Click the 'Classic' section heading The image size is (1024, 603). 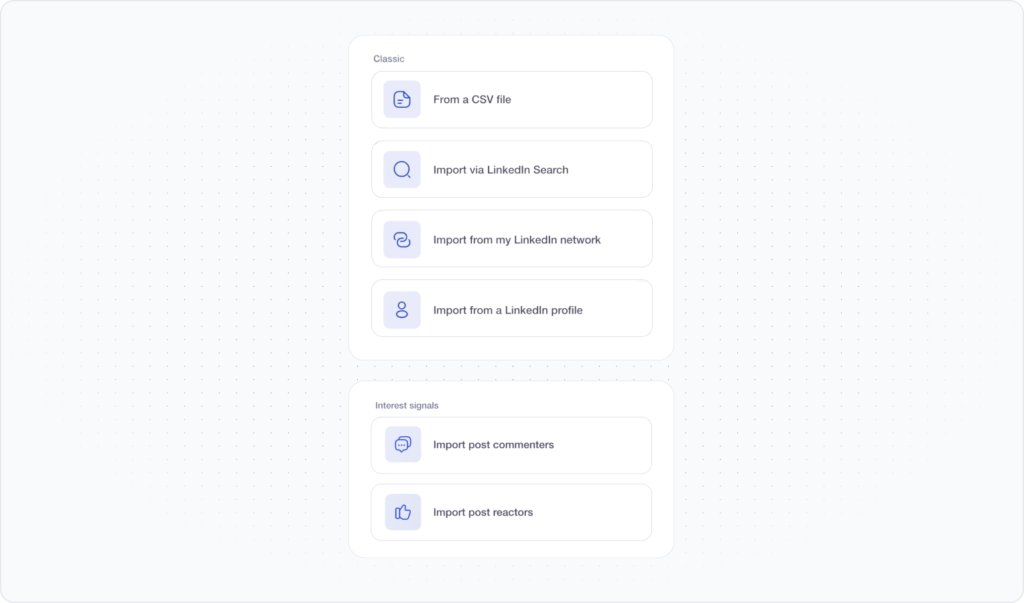389,59
